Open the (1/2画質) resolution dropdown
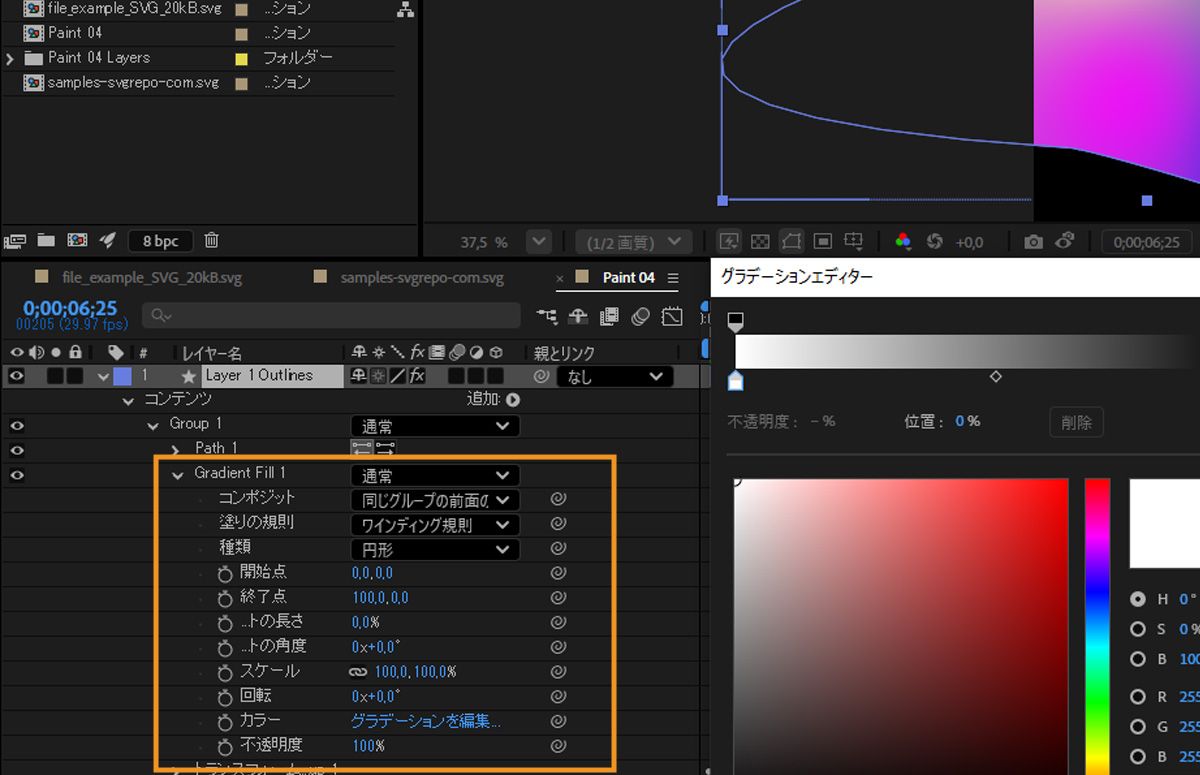 pyautogui.click(x=634, y=242)
